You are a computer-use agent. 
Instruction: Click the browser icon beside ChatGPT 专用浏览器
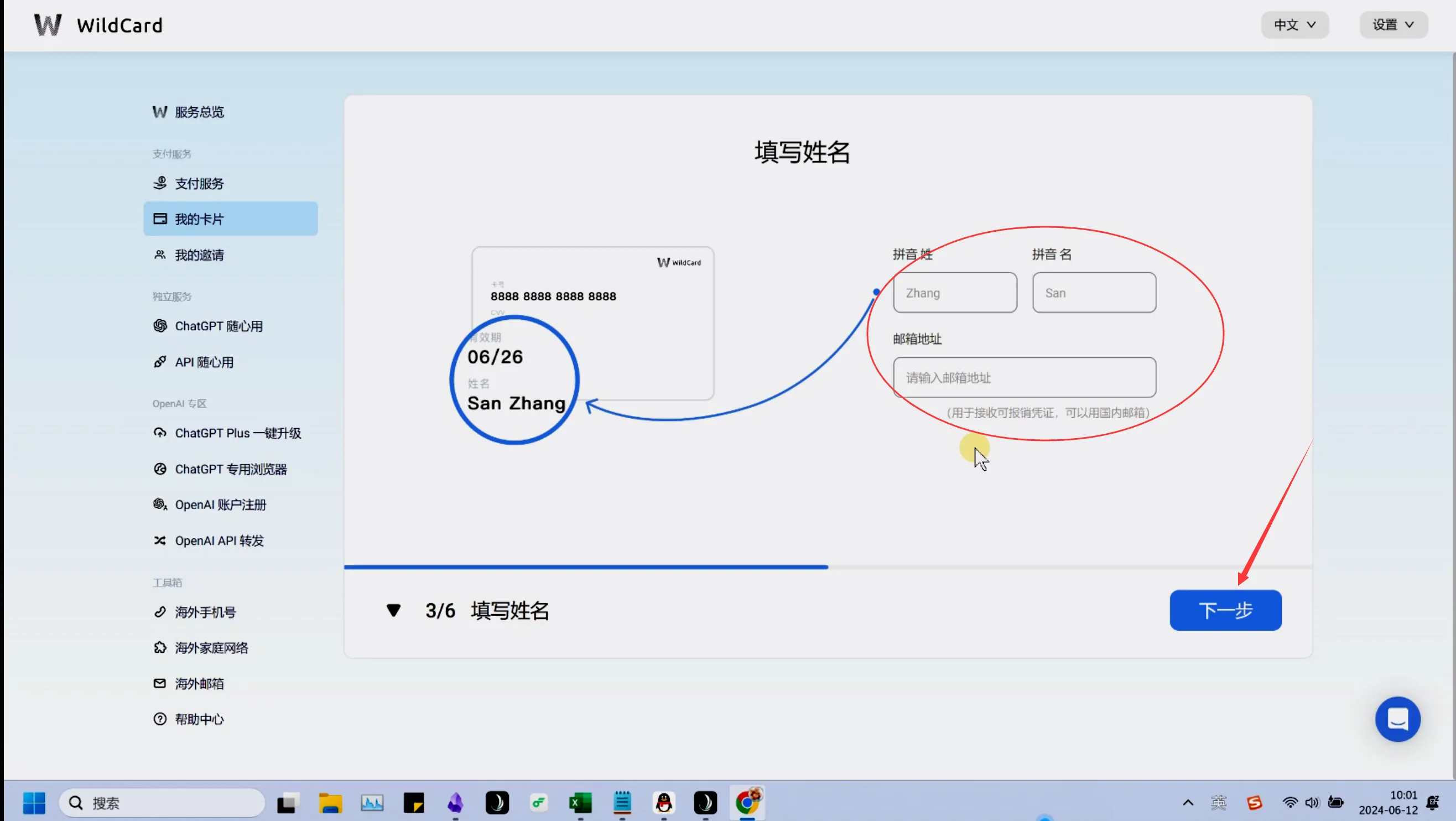160,469
